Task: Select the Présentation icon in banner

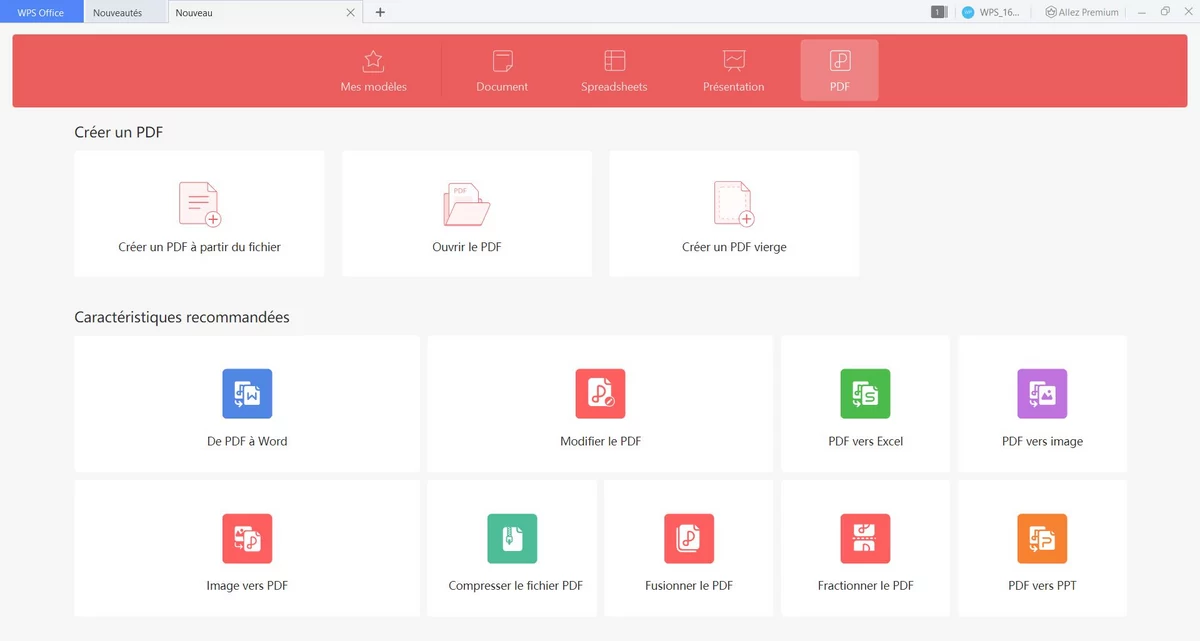Action: (x=733, y=60)
